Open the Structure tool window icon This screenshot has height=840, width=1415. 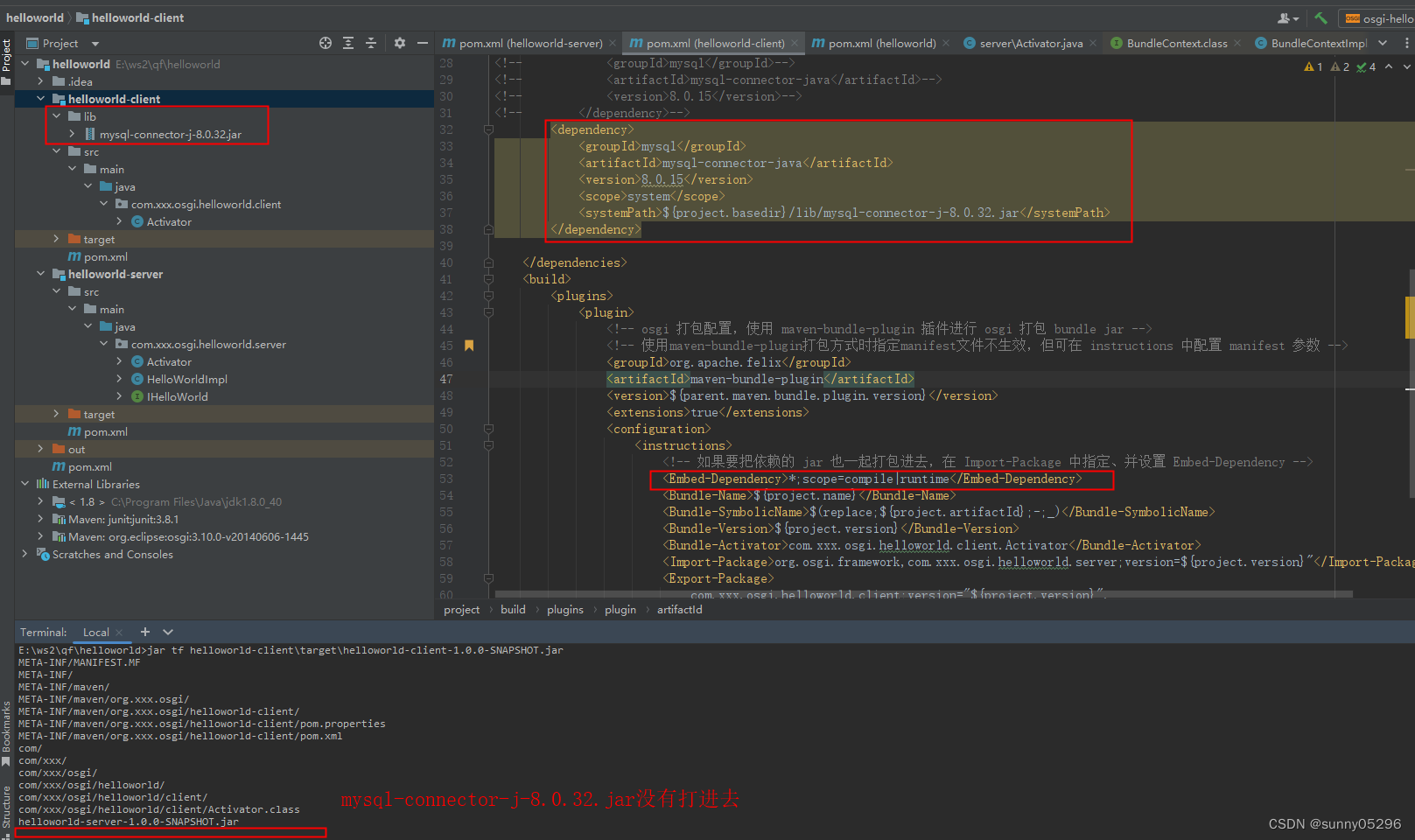click(7, 801)
